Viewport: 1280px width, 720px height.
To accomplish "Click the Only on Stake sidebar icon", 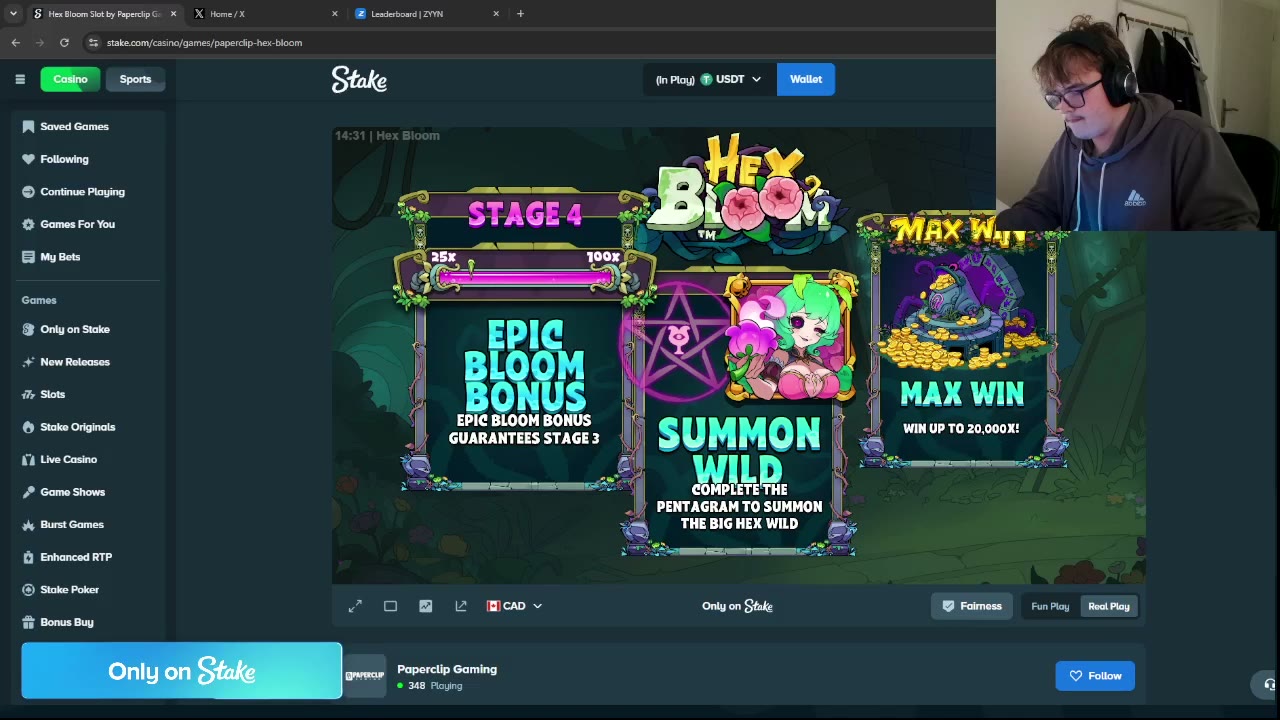I will pyautogui.click(x=28, y=329).
